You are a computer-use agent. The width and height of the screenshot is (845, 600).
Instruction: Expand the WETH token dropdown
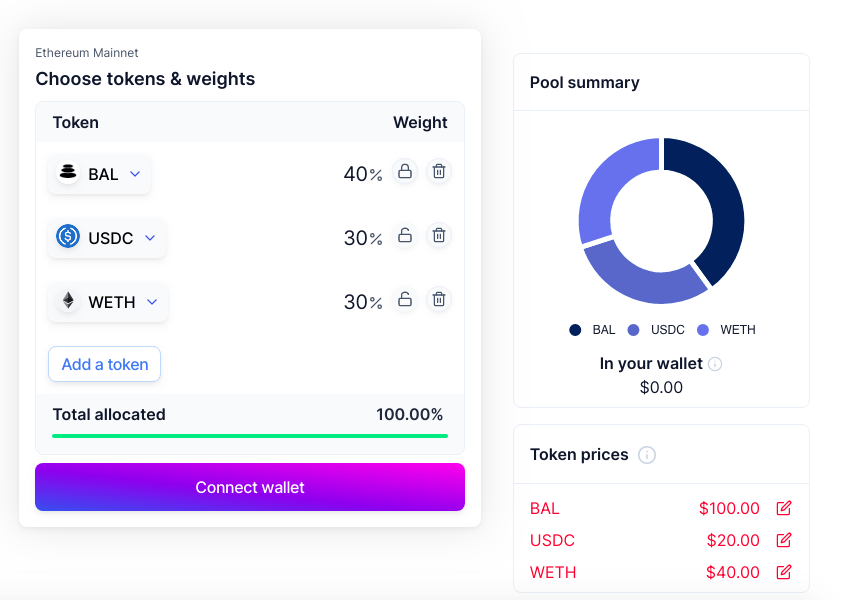pos(107,301)
